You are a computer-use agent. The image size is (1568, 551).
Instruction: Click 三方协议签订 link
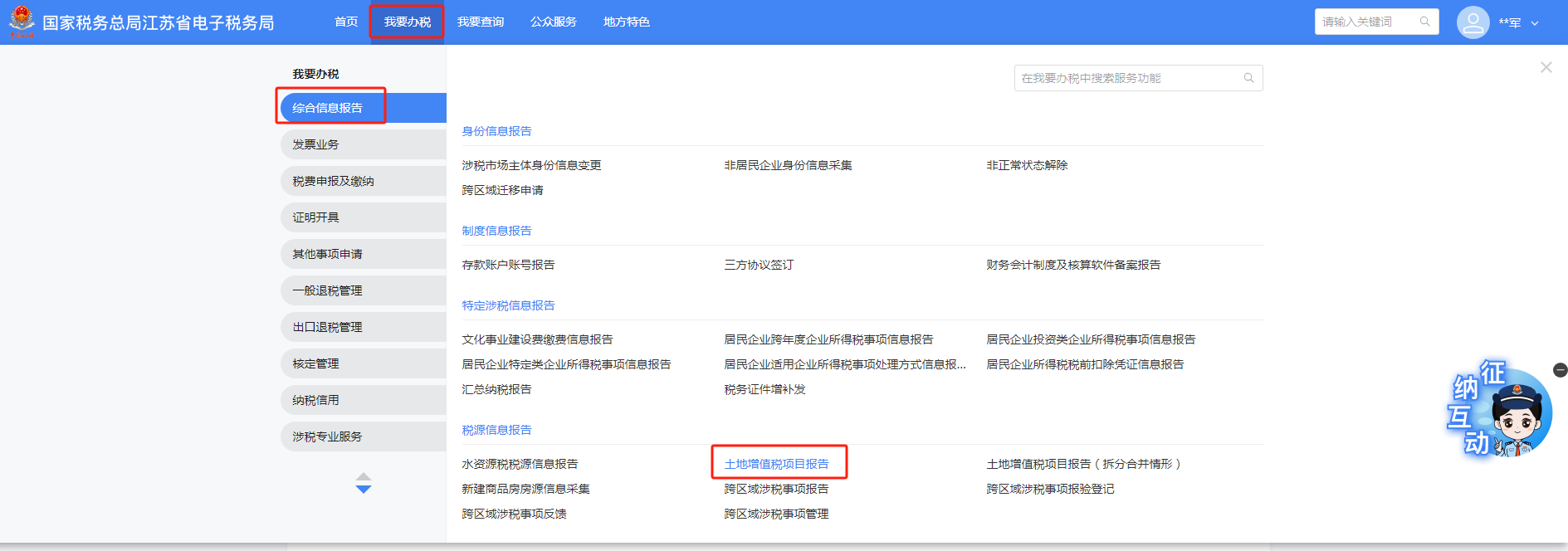[x=759, y=265]
